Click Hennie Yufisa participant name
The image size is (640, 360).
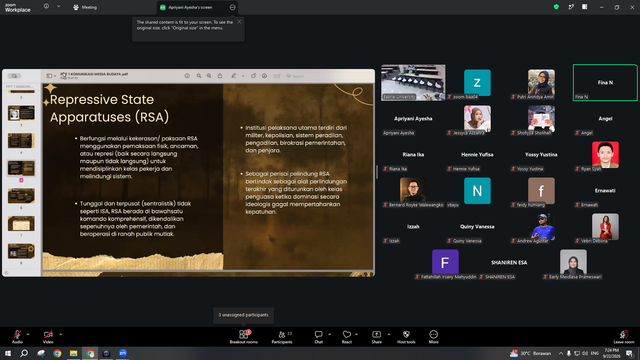click(x=477, y=155)
